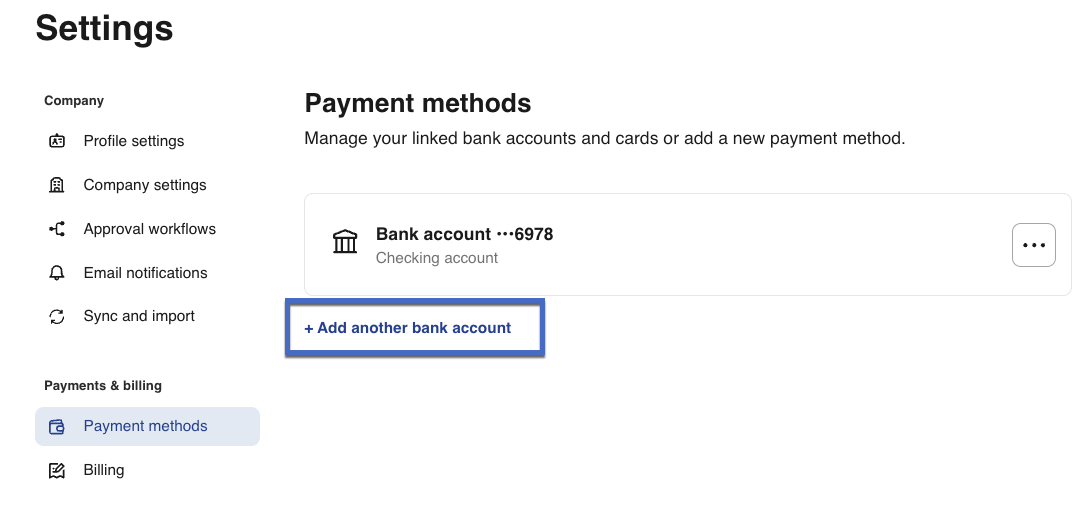Click the Billing receipt icon
1086x516 pixels.
[x=57, y=470]
